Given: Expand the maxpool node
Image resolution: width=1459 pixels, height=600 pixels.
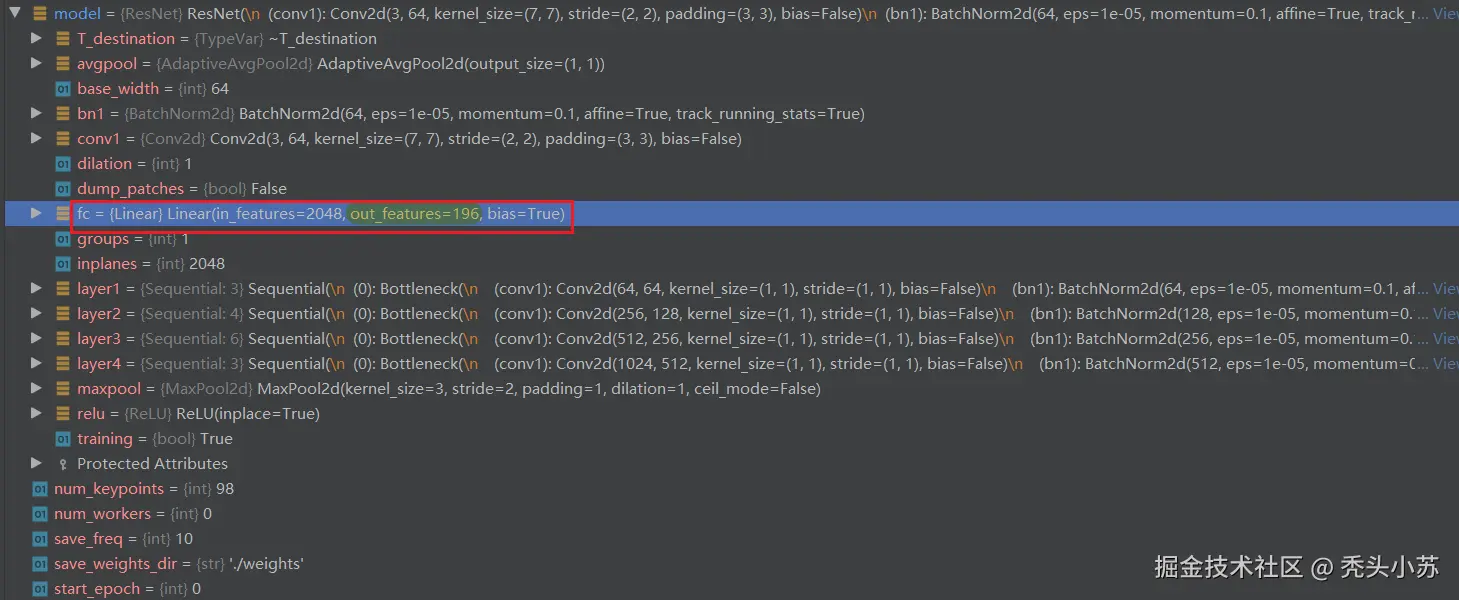Looking at the screenshot, I should point(37,388).
